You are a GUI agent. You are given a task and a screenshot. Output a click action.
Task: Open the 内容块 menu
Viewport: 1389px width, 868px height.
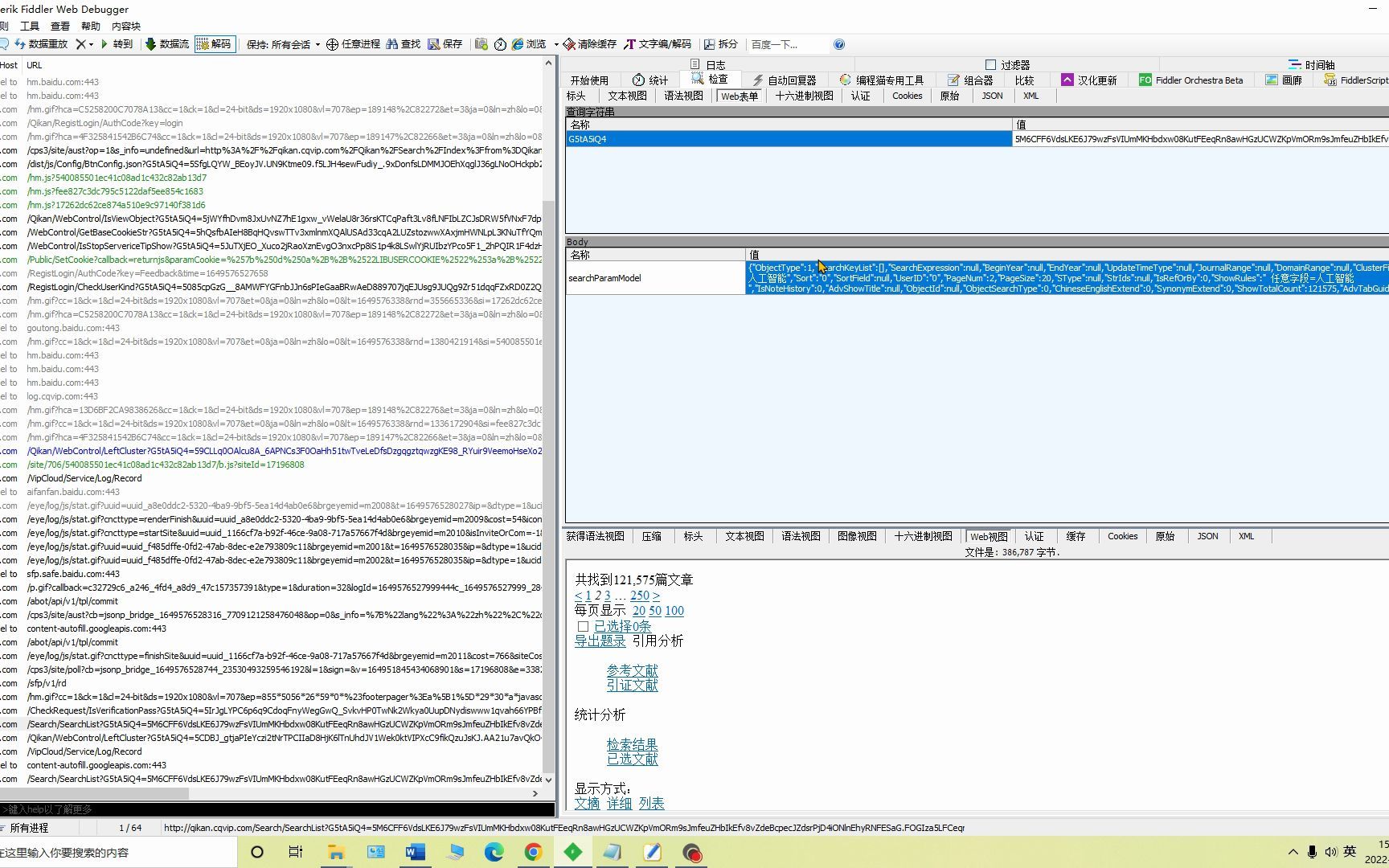(126, 26)
